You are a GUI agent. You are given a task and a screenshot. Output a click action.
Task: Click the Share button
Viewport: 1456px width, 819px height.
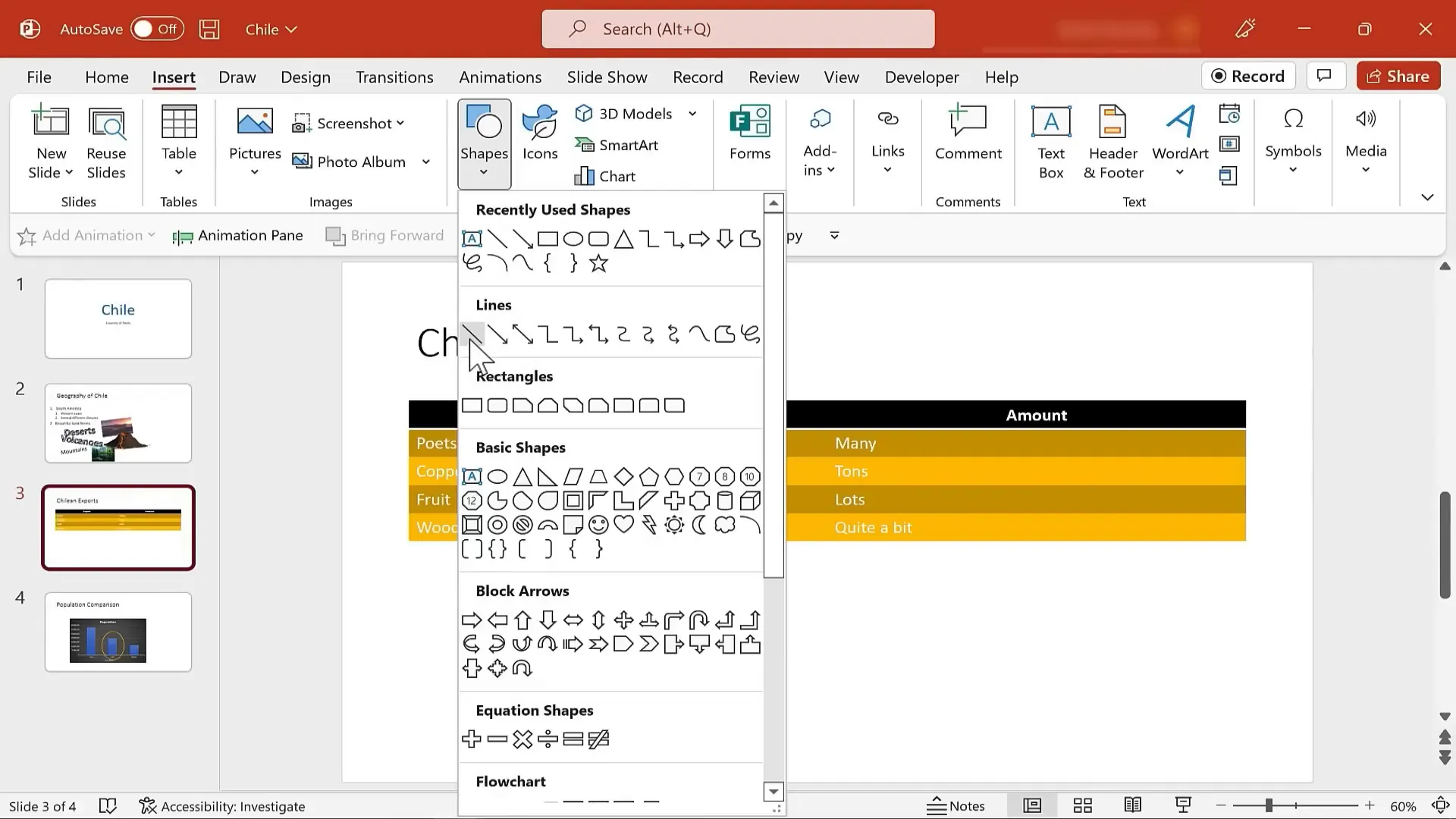coord(1398,76)
